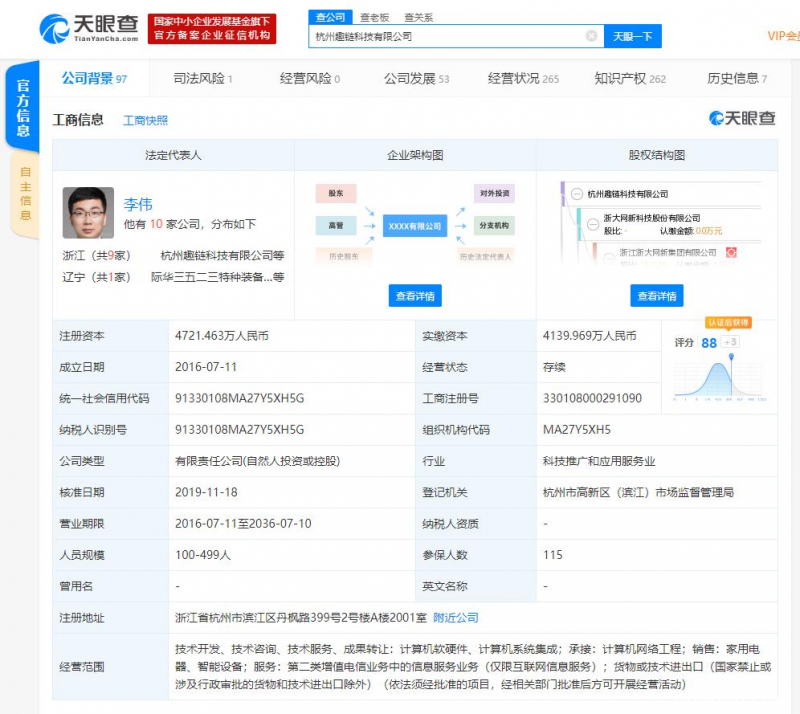The height and width of the screenshot is (714, 800).
Task: Click the 分支机构 box in structure diagram
Action: (x=494, y=226)
